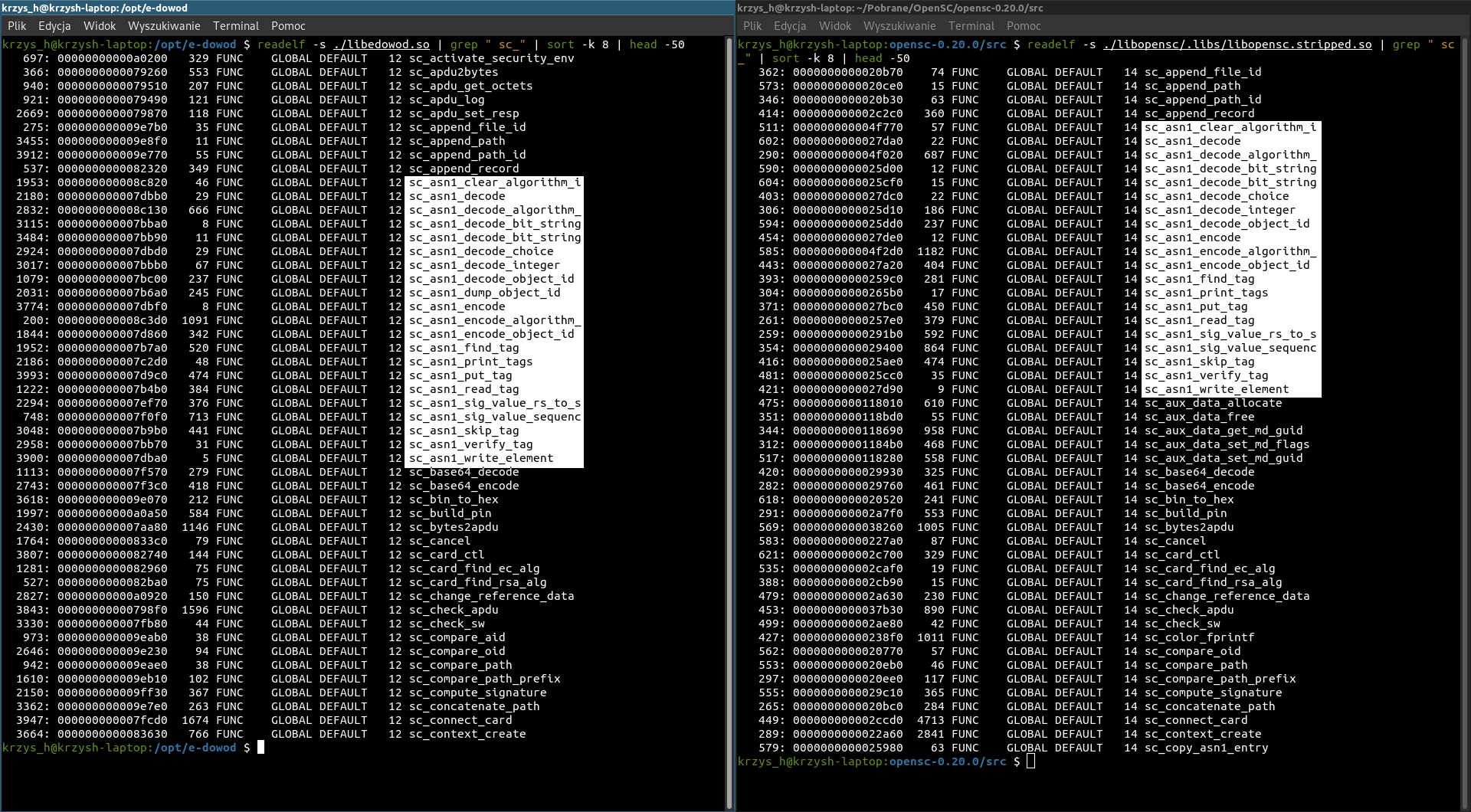This screenshot has width=1471, height=812.
Task: Click sc_aux_data_set_md_flags in right terminal
Action: (x=1227, y=444)
